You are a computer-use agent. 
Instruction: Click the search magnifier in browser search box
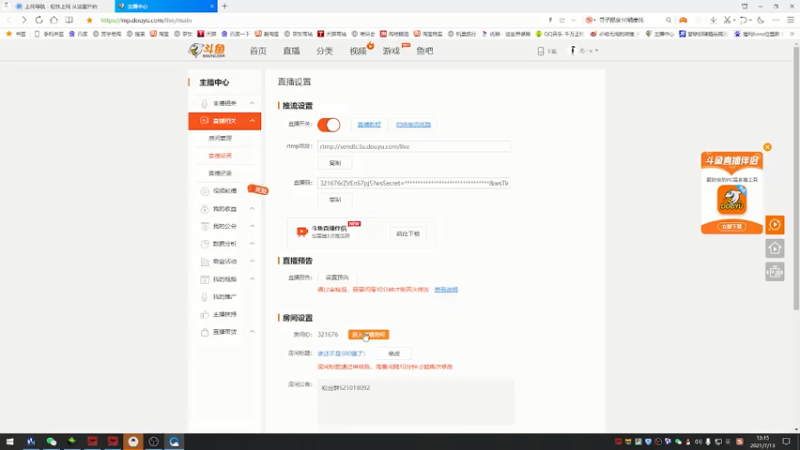pyautogui.click(x=668, y=20)
